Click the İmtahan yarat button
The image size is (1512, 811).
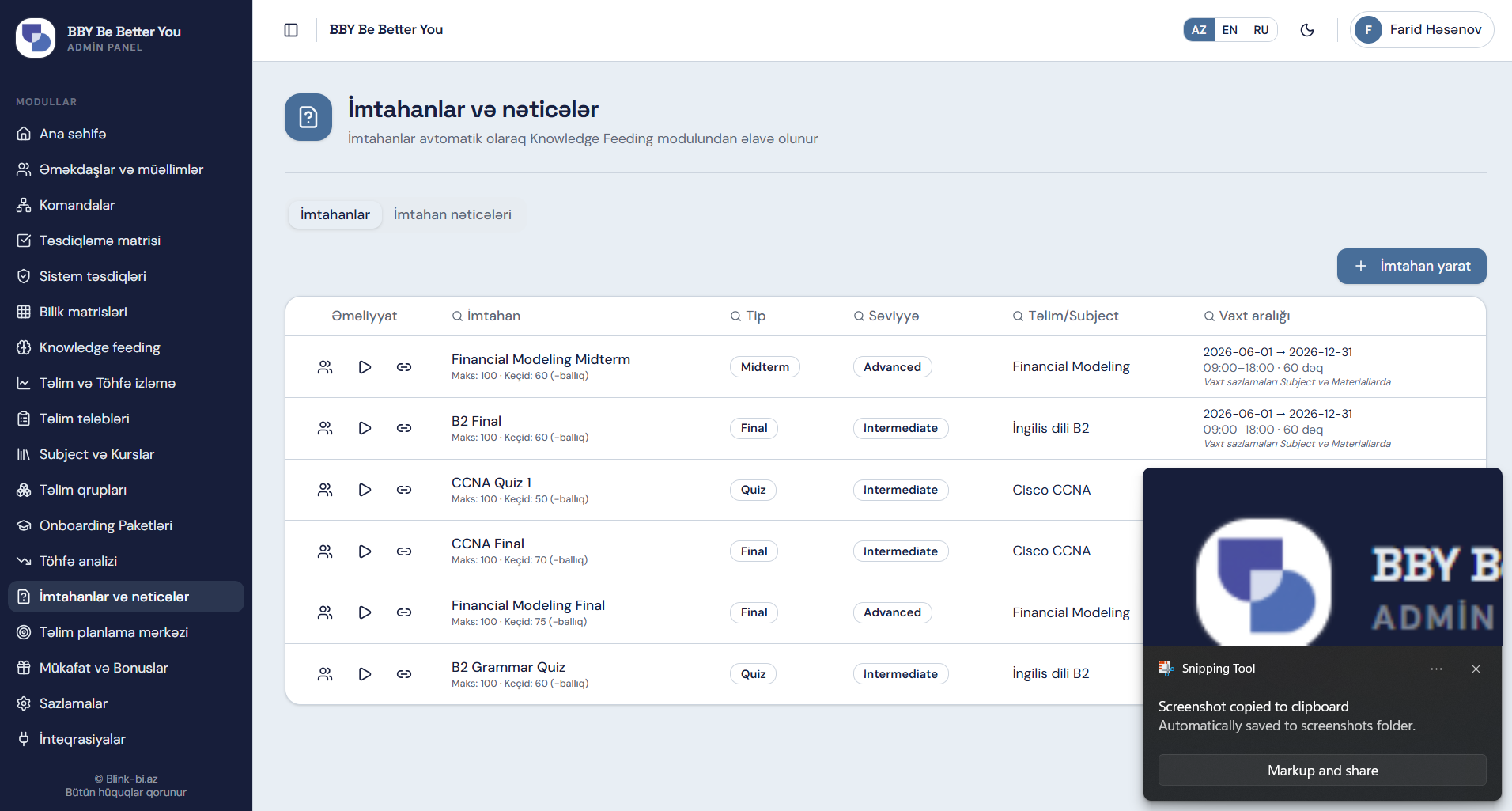[1412, 266]
